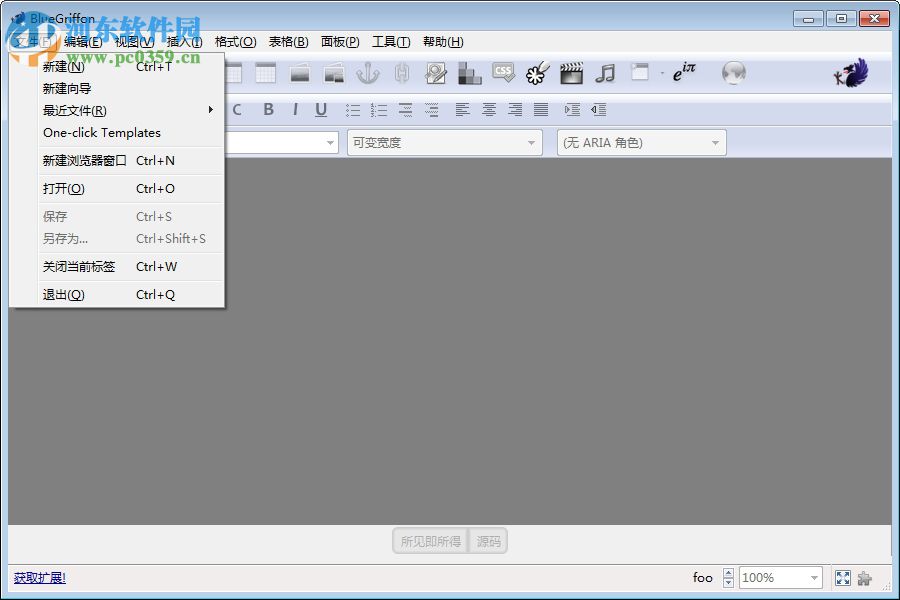This screenshot has width=900, height=600.
Task: Open the 格式(O) menu
Action: (235, 42)
